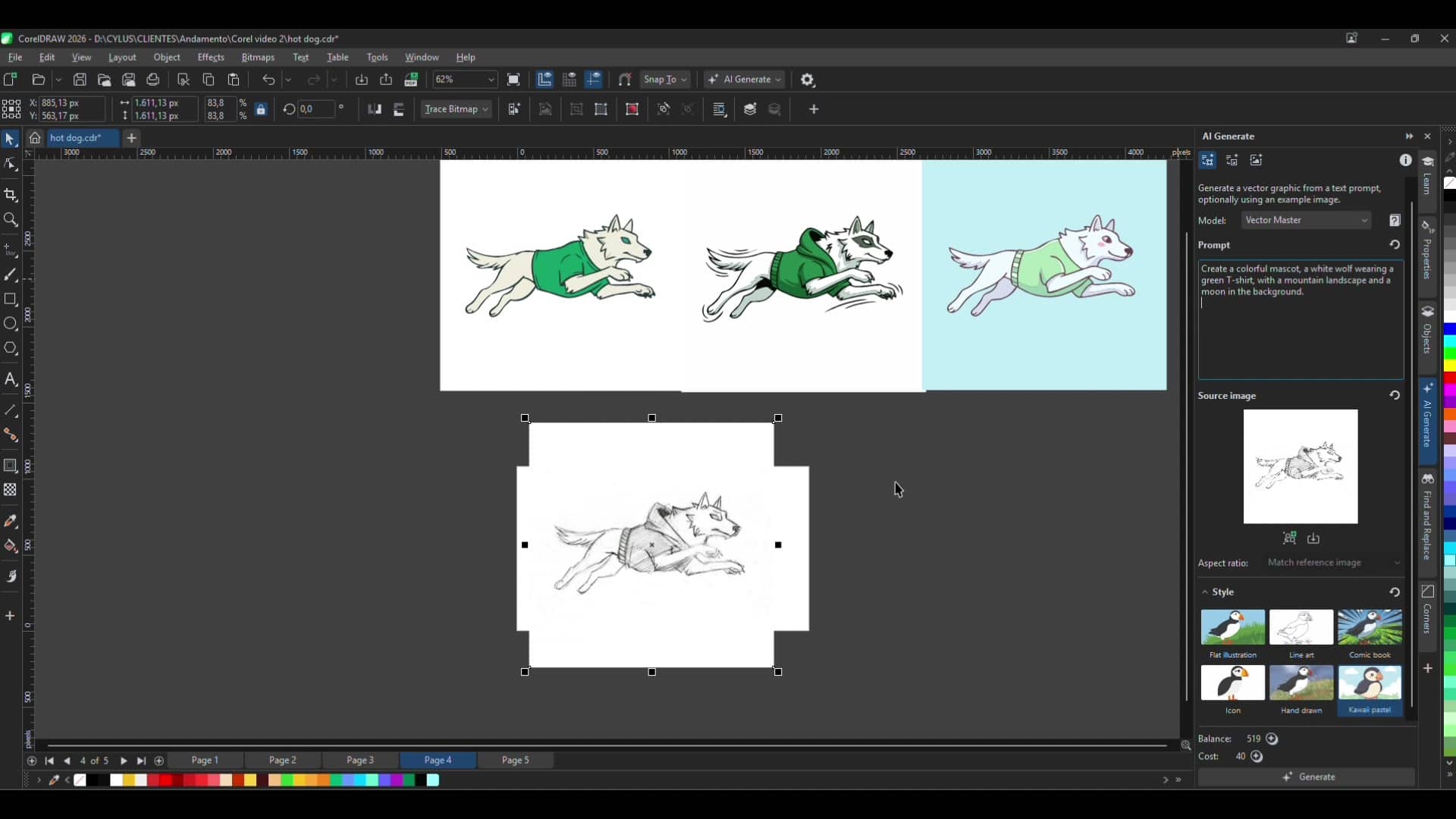The image size is (1456, 819).
Task: Switch to Page 5 tab
Action: [x=516, y=760]
